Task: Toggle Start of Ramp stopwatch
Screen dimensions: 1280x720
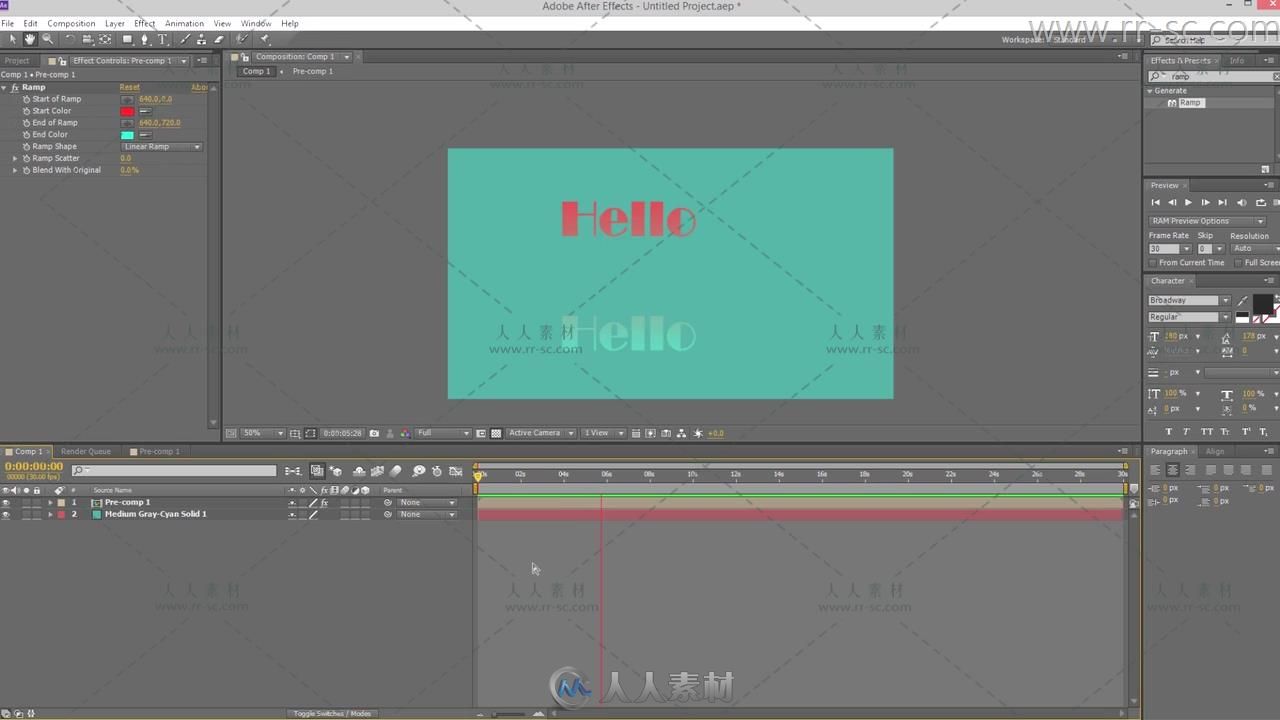Action: [26, 99]
